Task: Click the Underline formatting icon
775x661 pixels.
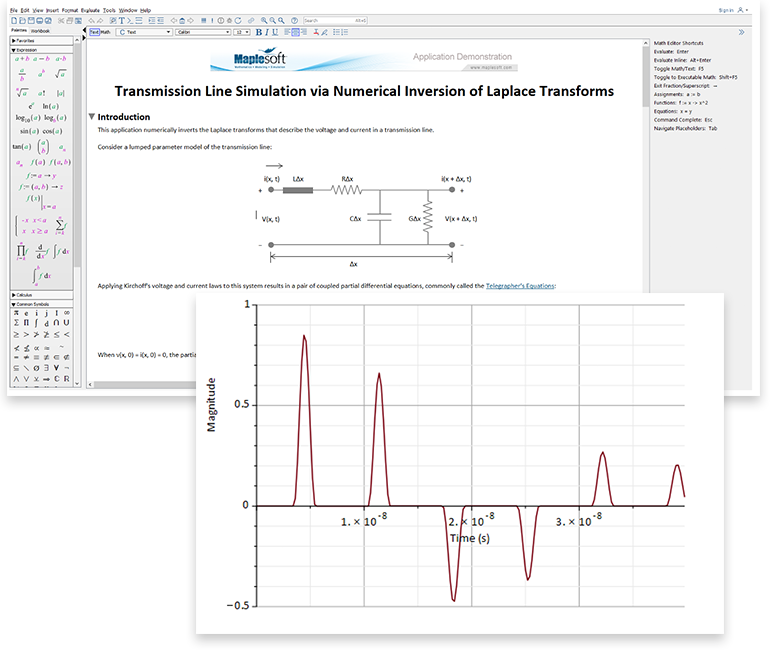Action: coord(273,32)
